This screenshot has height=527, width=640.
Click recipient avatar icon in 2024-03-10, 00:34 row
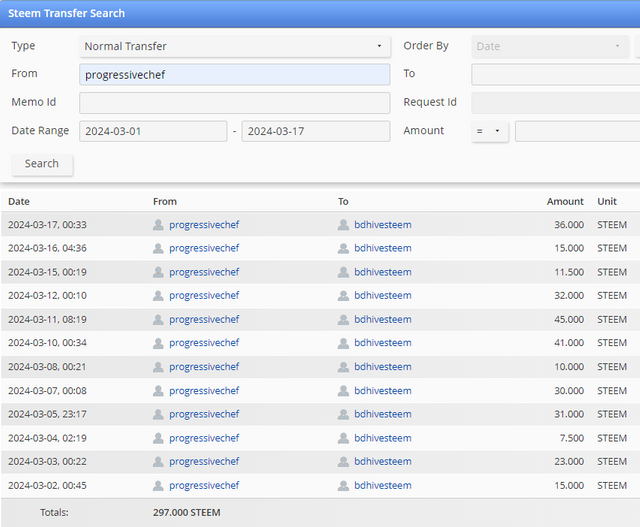point(343,343)
